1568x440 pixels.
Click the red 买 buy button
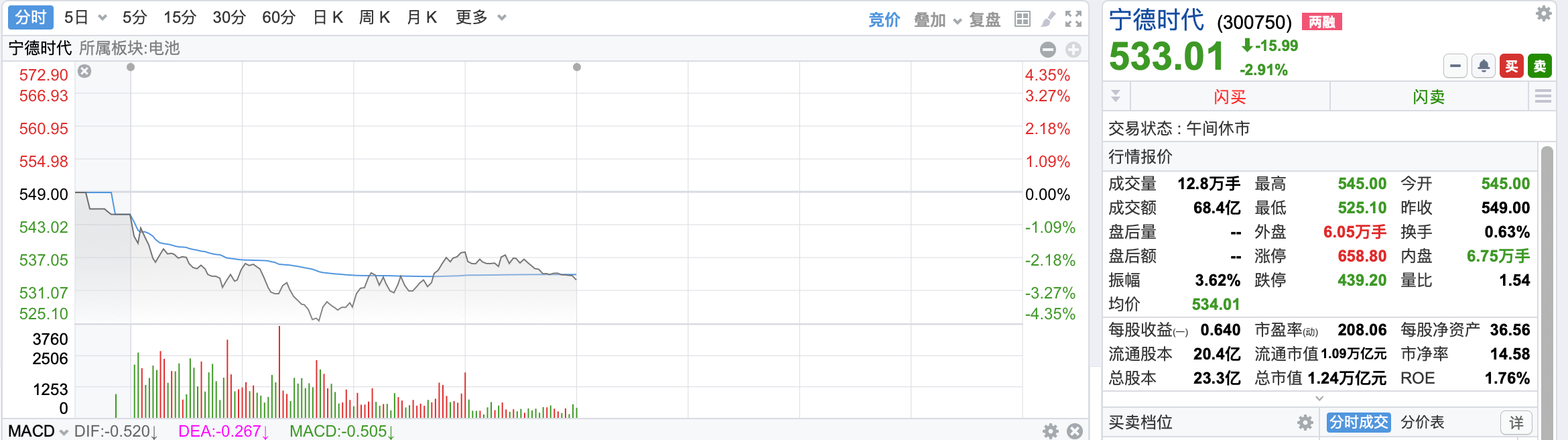1512,66
